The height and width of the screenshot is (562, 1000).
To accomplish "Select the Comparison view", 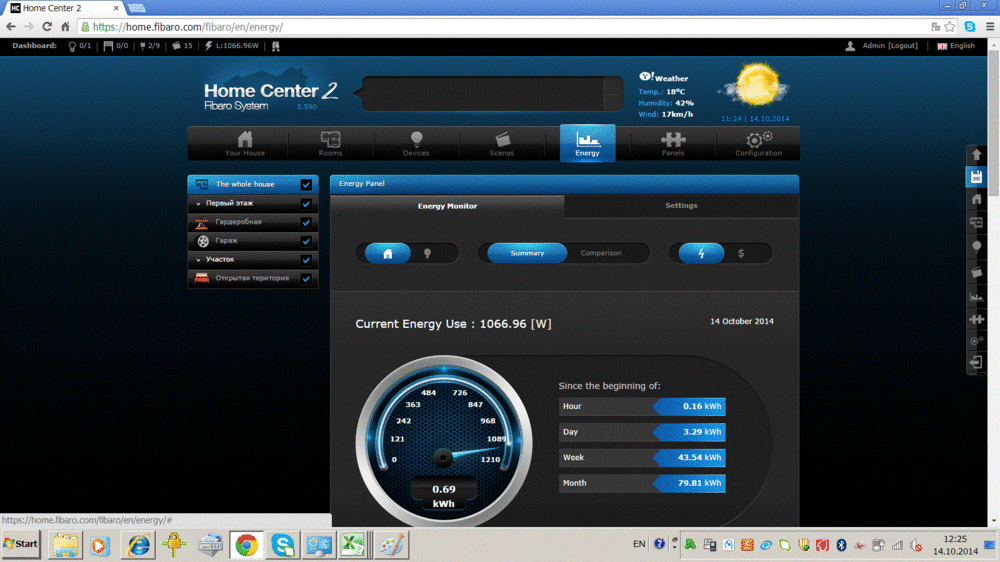I will point(601,253).
